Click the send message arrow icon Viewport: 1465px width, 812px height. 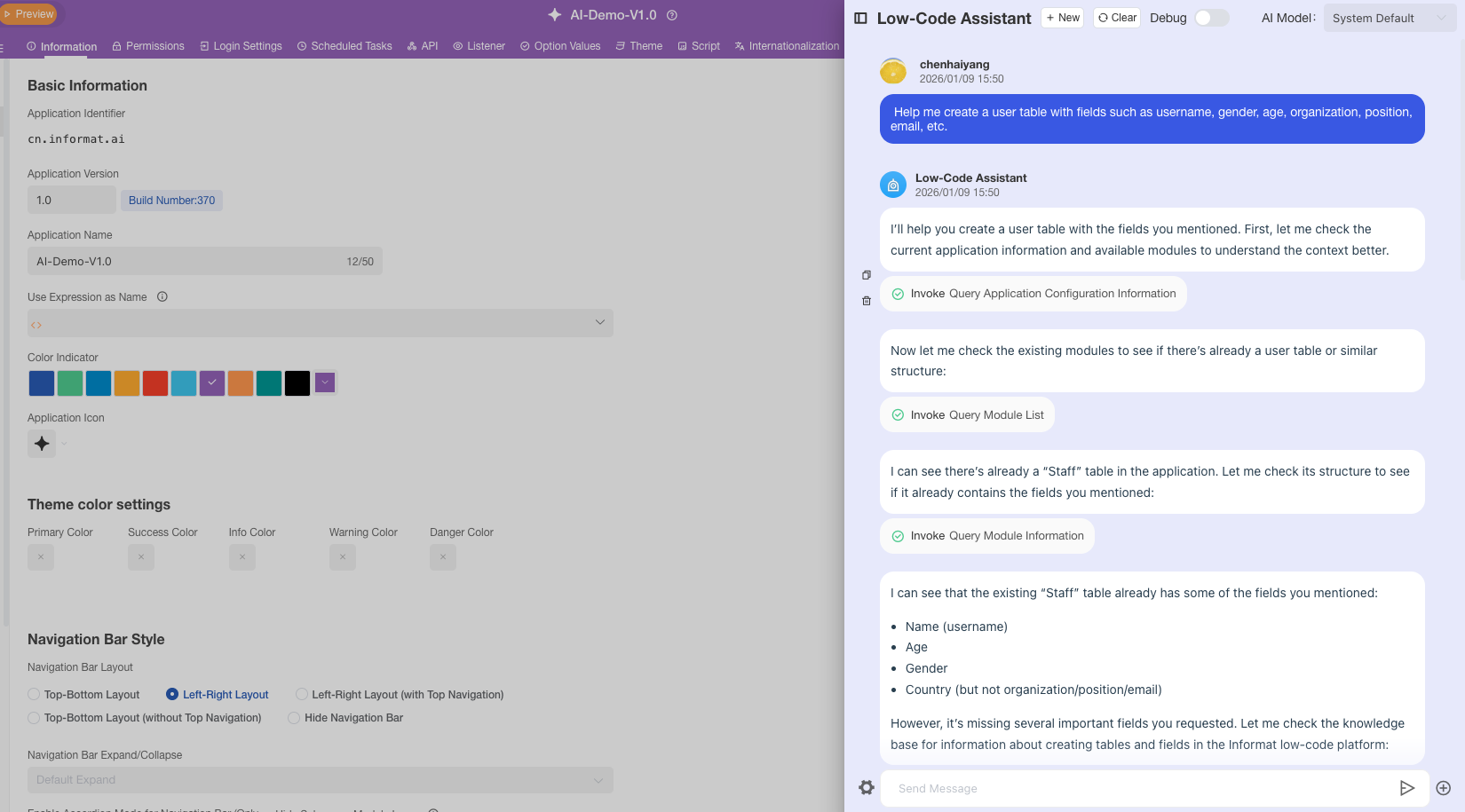1406,788
